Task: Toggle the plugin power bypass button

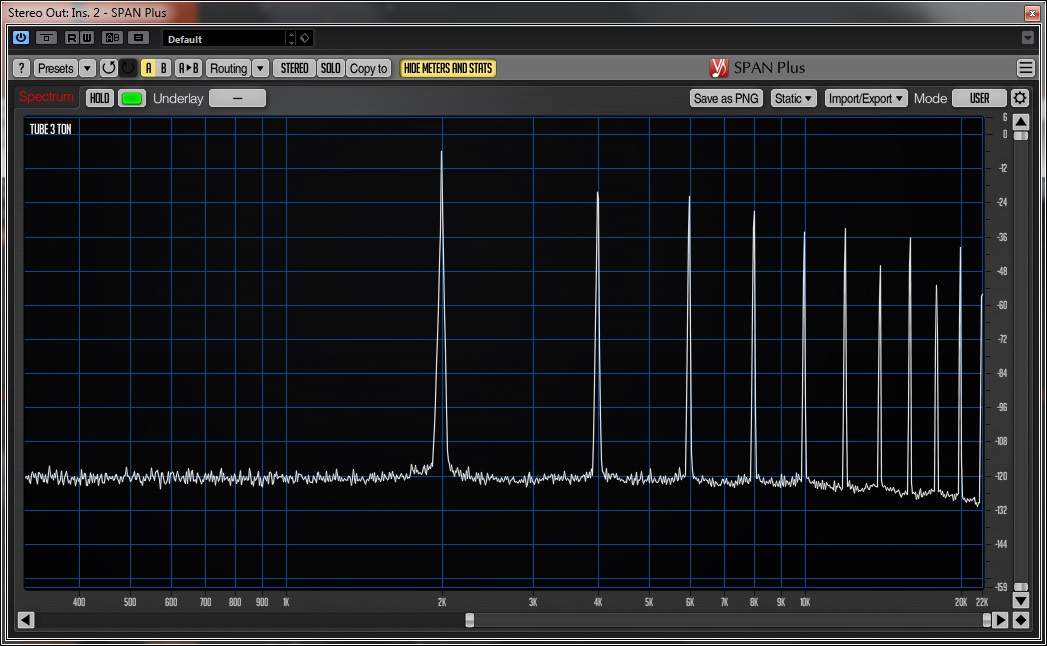Action: pyautogui.click(x=21, y=38)
